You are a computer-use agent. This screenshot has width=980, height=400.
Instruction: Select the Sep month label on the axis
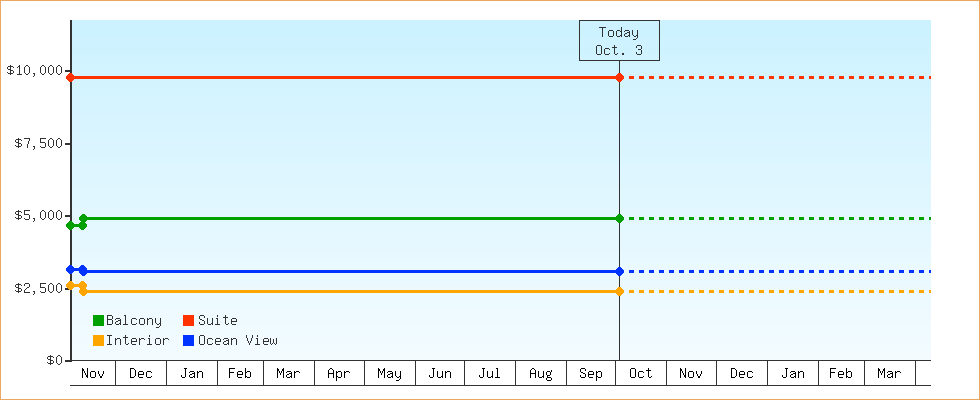pos(591,374)
